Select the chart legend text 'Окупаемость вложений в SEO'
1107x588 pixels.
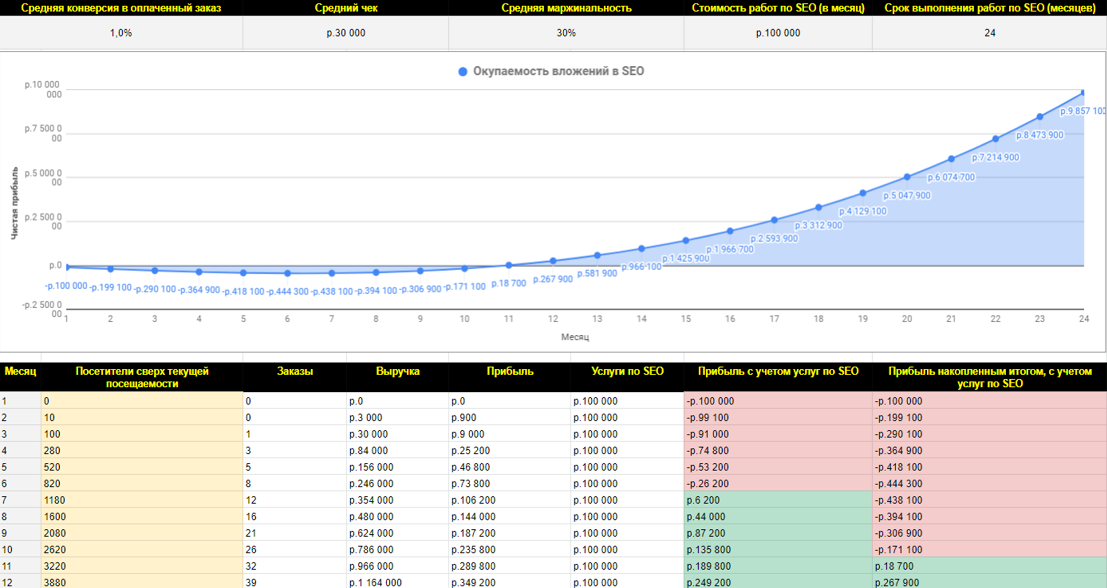(x=558, y=72)
